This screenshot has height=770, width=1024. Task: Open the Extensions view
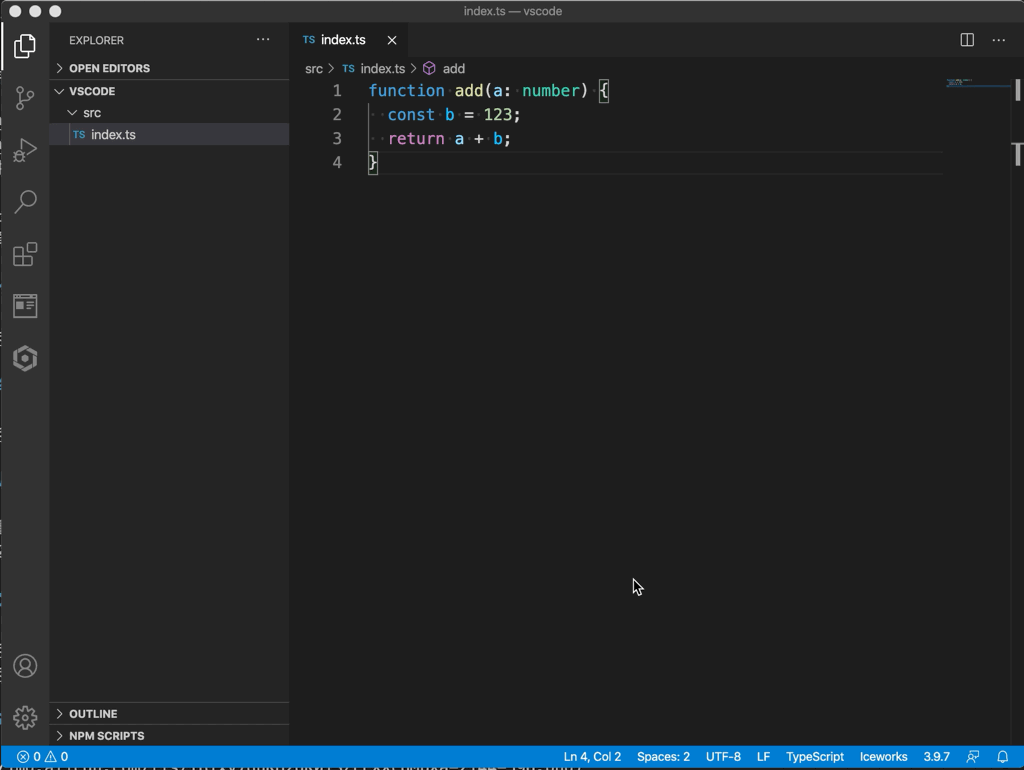[x=25, y=254]
